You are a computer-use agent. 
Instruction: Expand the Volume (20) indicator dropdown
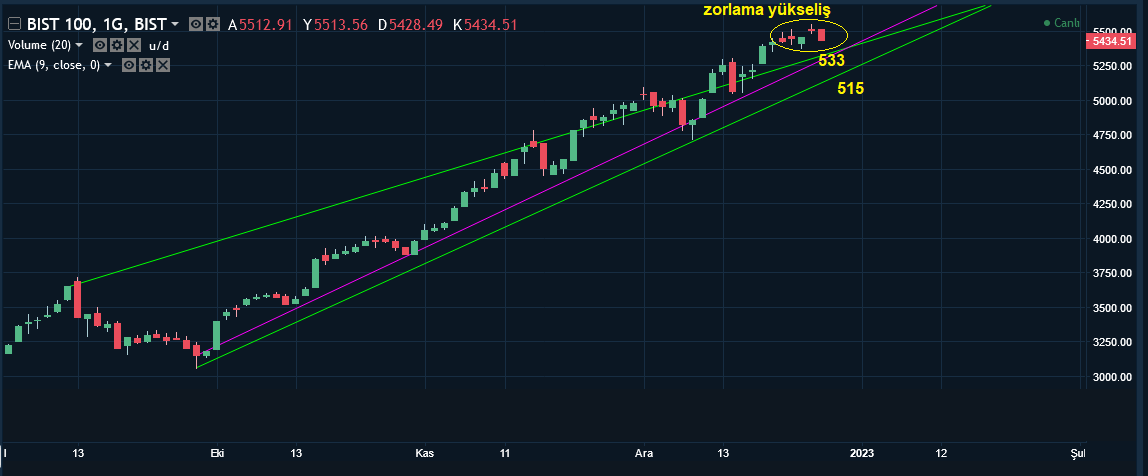point(79,45)
